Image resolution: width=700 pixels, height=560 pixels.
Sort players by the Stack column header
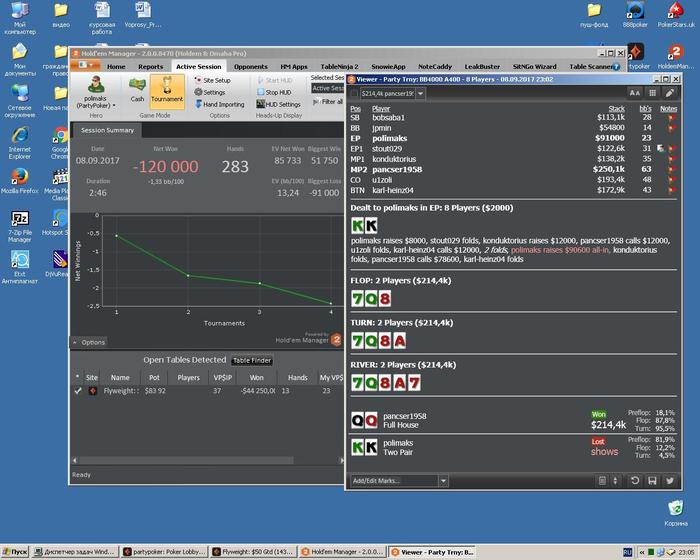coord(617,109)
